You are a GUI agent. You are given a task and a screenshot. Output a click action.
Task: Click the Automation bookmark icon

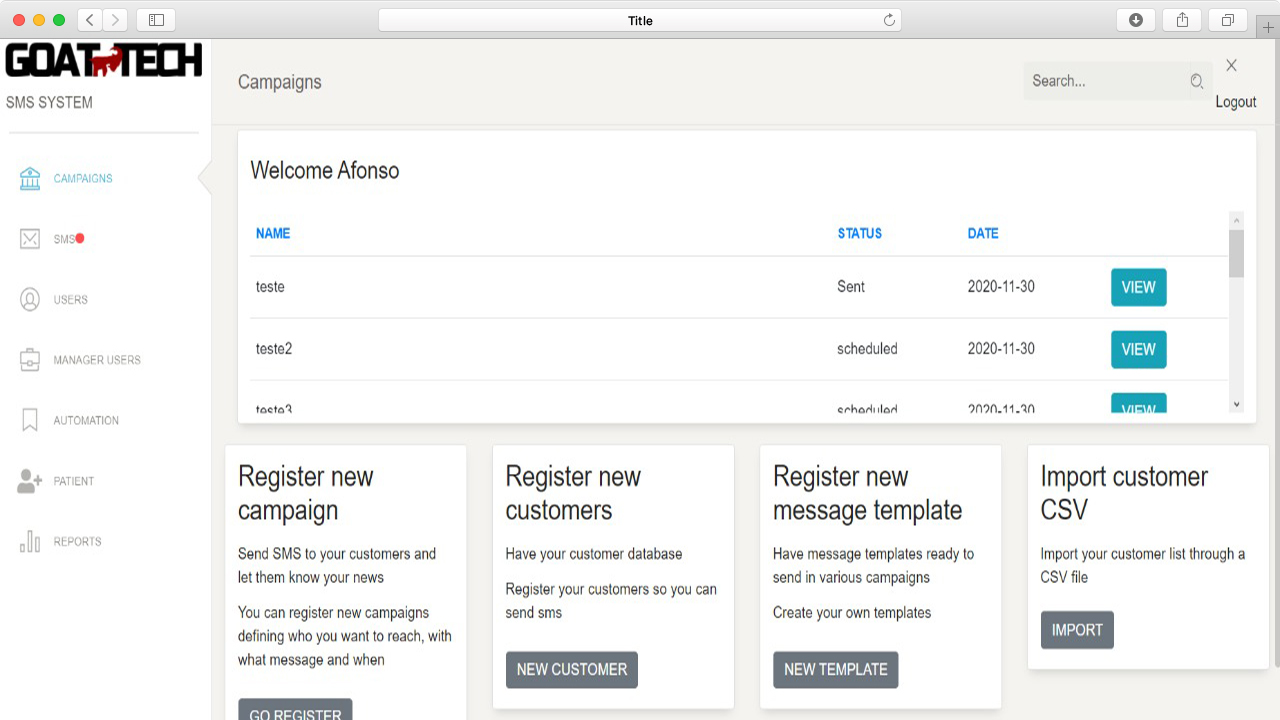click(x=30, y=421)
